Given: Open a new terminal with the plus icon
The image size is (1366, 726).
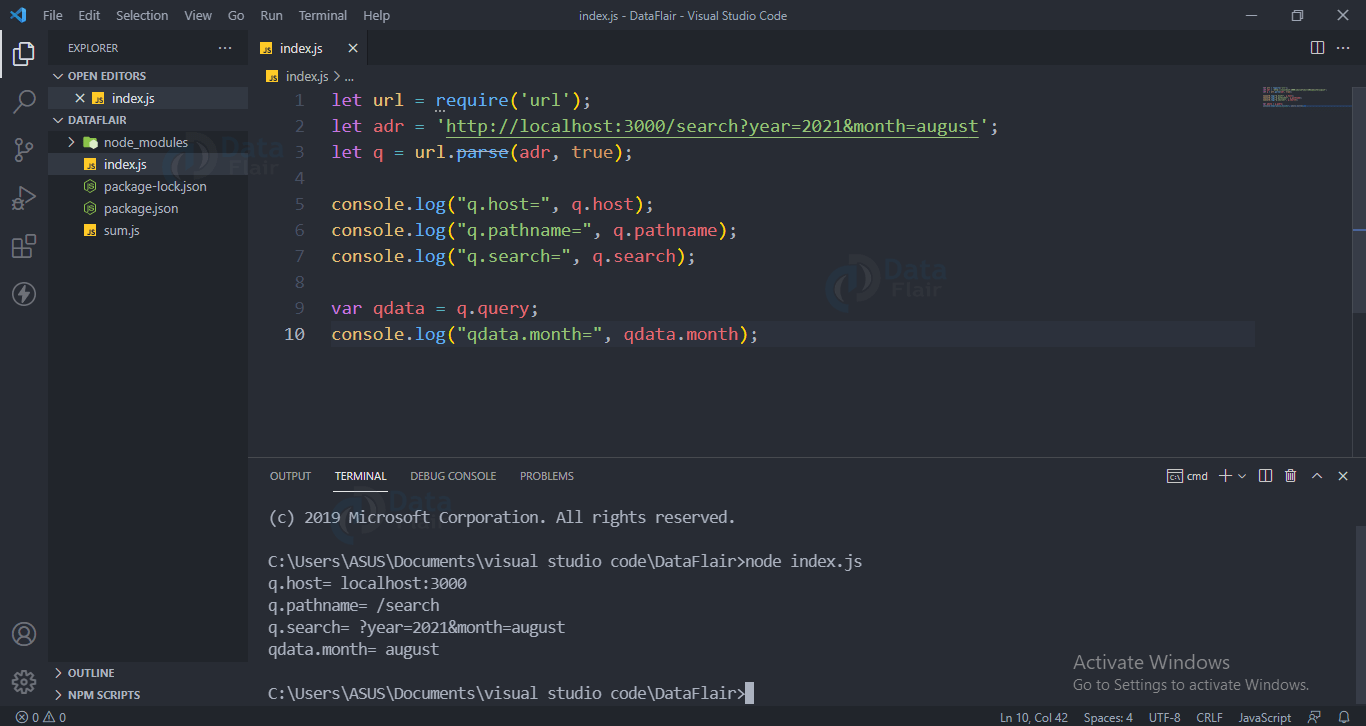Looking at the screenshot, I should click(x=1227, y=475).
